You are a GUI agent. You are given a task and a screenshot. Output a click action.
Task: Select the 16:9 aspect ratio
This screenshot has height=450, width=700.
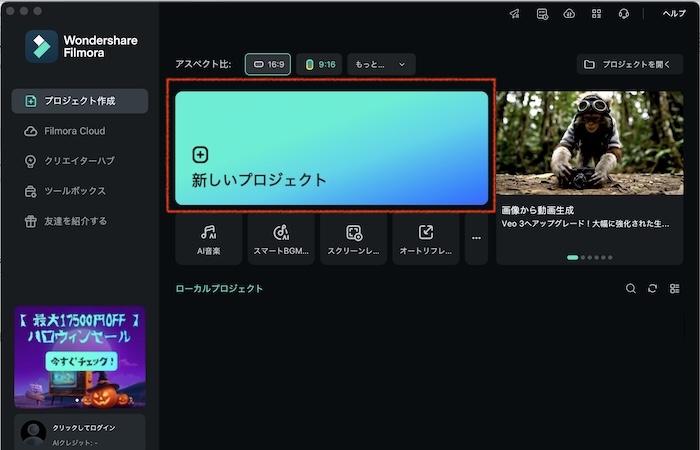pos(268,64)
